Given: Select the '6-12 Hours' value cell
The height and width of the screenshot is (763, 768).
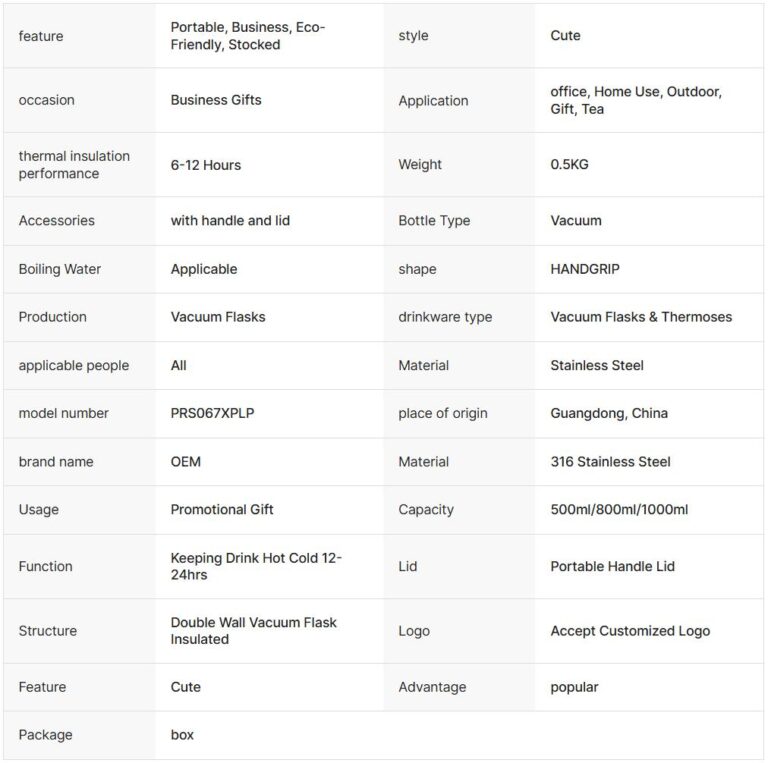Looking at the screenshot, I should point(205,165).
